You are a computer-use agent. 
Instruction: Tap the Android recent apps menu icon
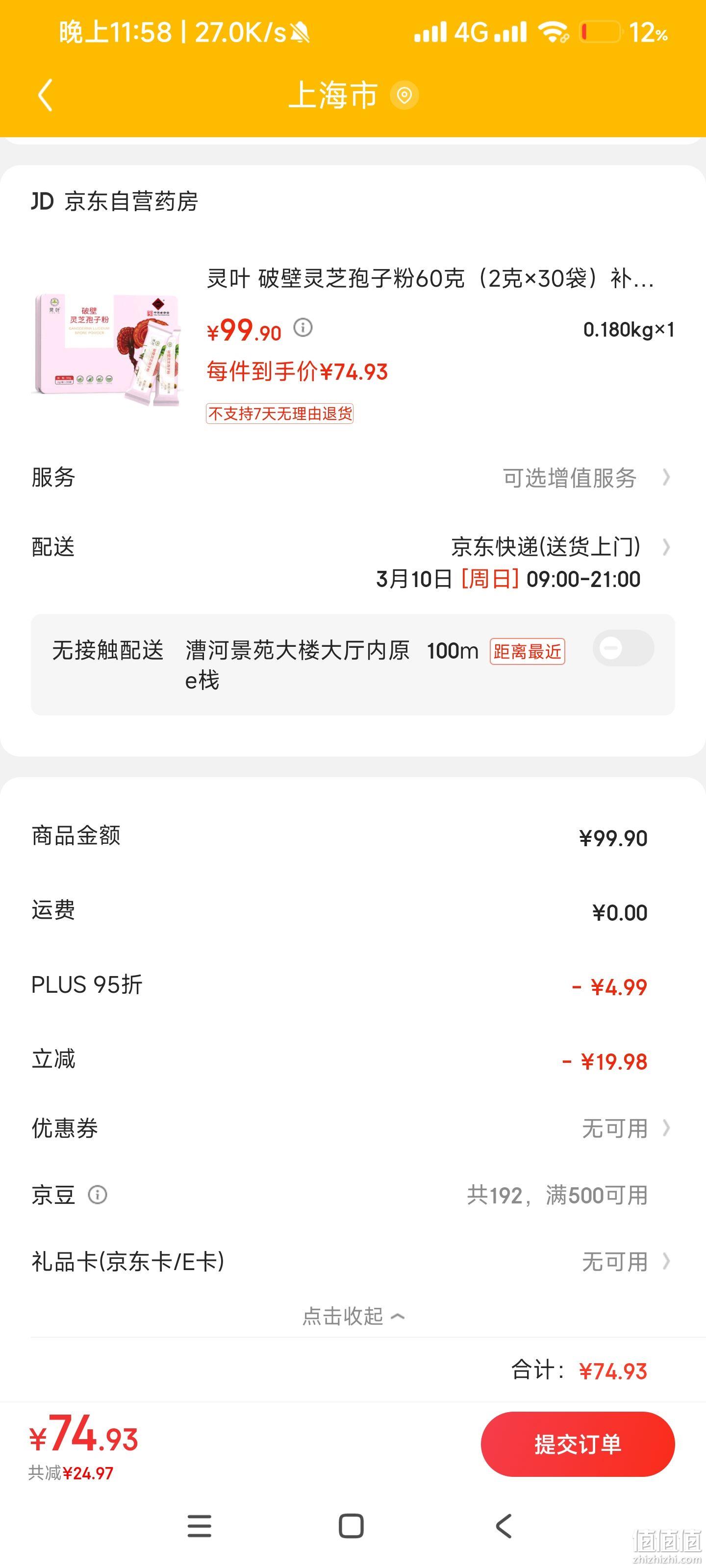pyautogui.click(x=199, y=1525)
